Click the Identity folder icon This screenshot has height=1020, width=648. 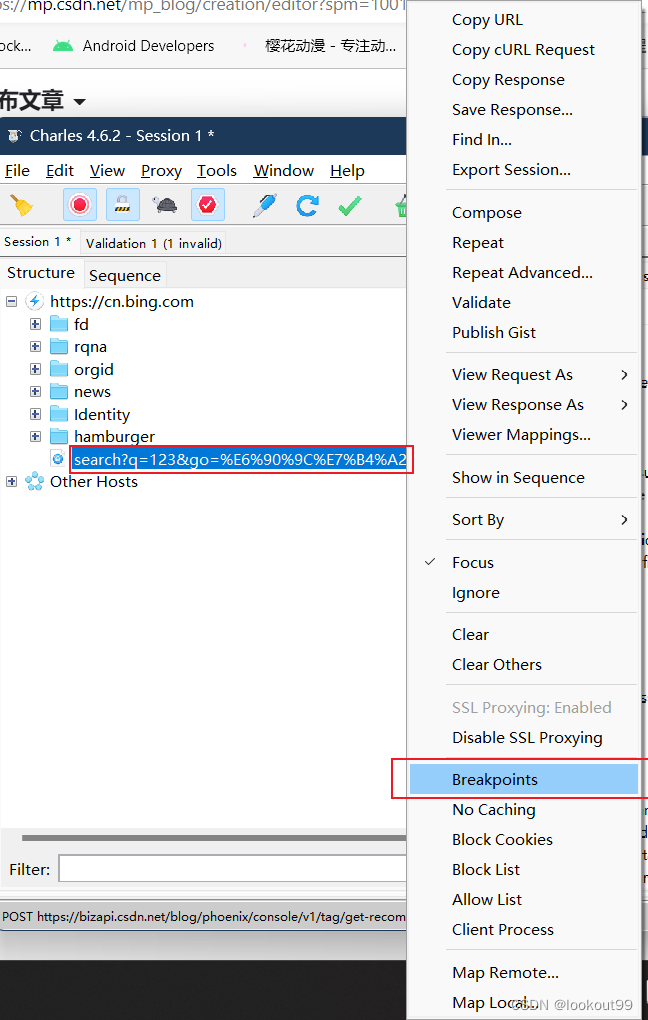point(59,414)
